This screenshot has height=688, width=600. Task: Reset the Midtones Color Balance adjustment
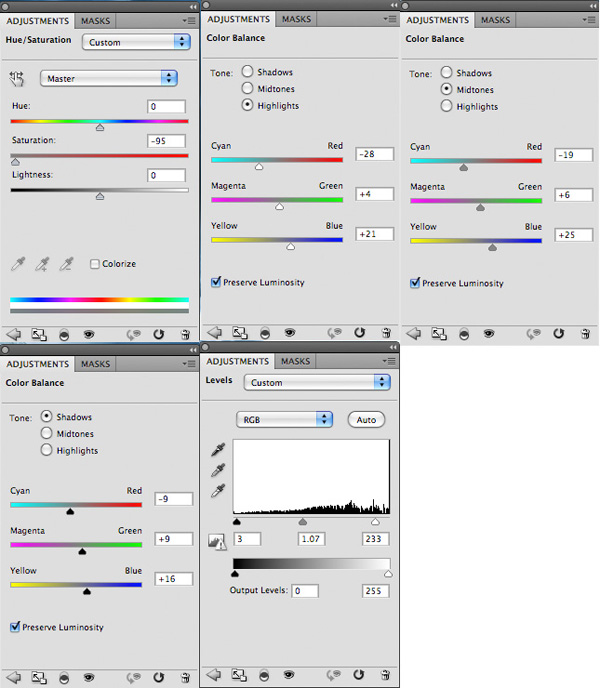pos(558,333)
